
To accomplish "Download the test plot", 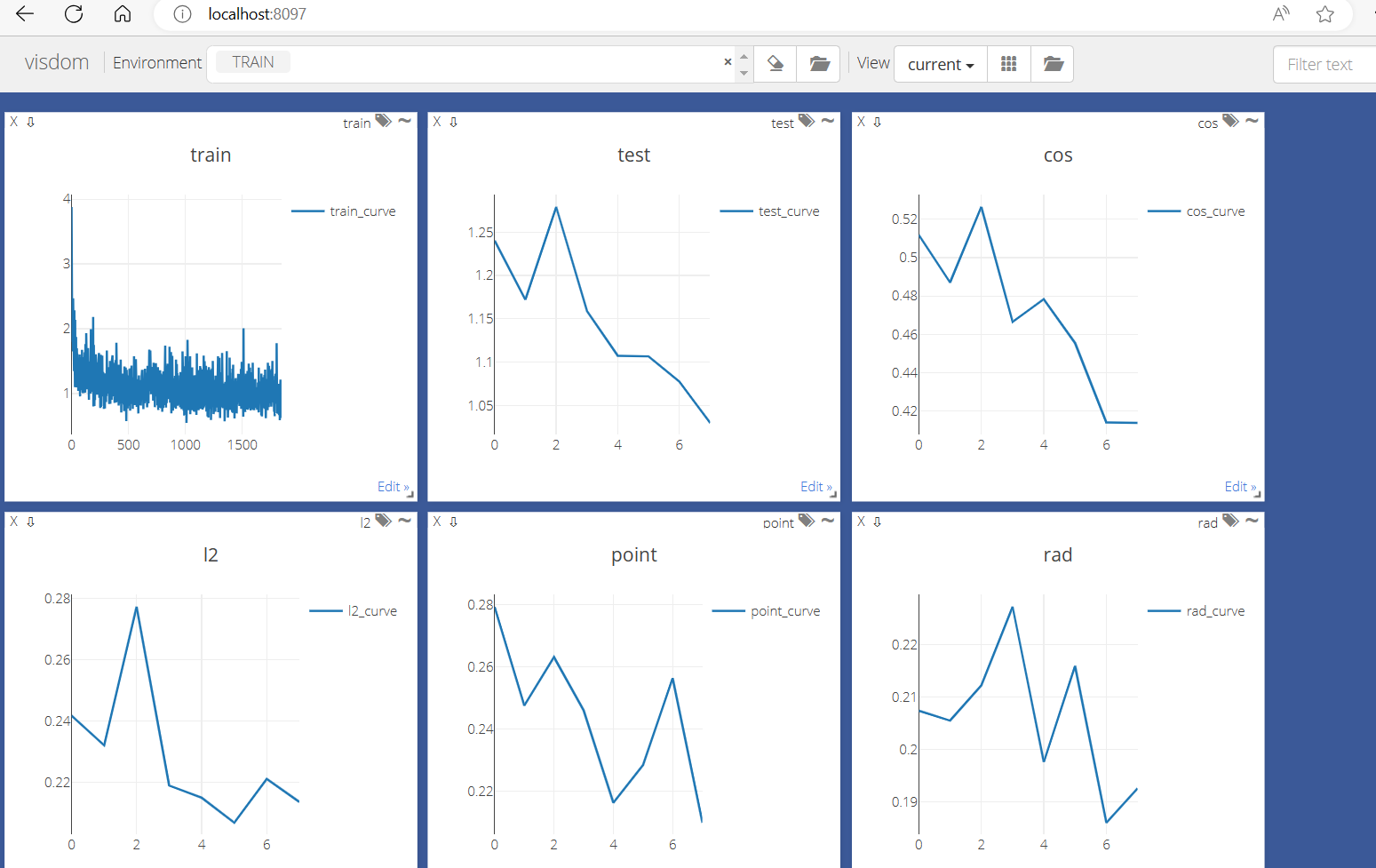I will tap(453, 122).
